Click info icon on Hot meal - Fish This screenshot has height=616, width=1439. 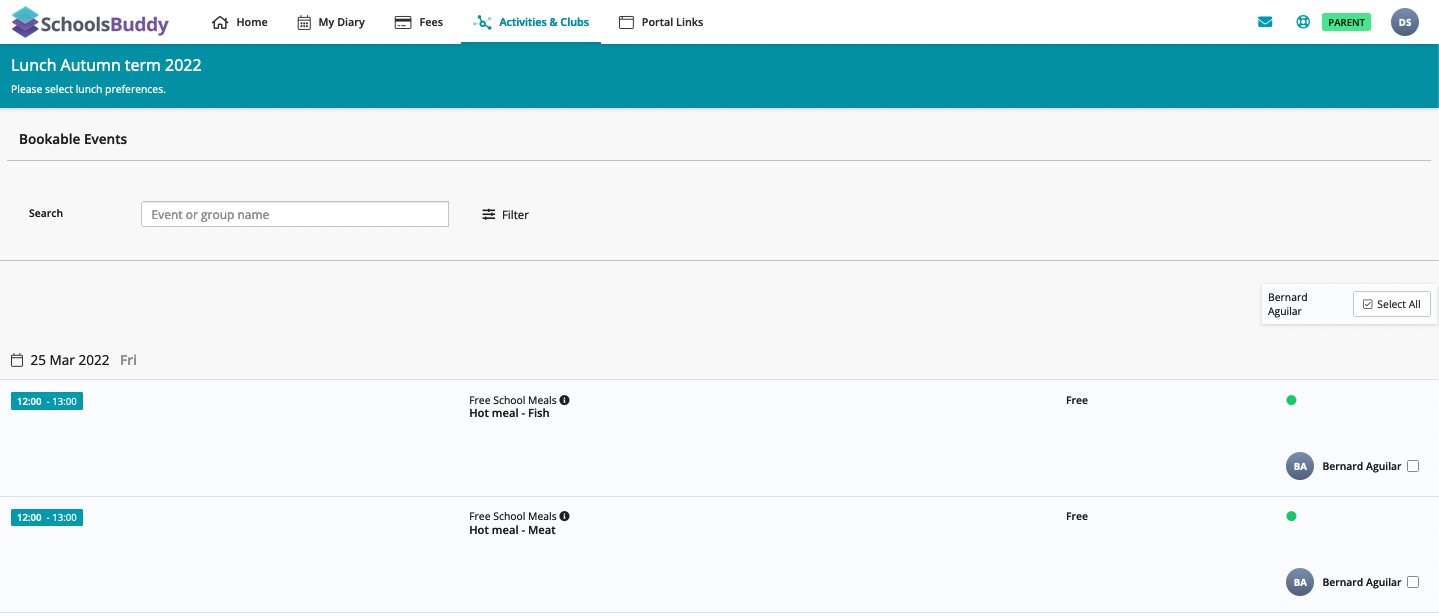coord(564,400)
